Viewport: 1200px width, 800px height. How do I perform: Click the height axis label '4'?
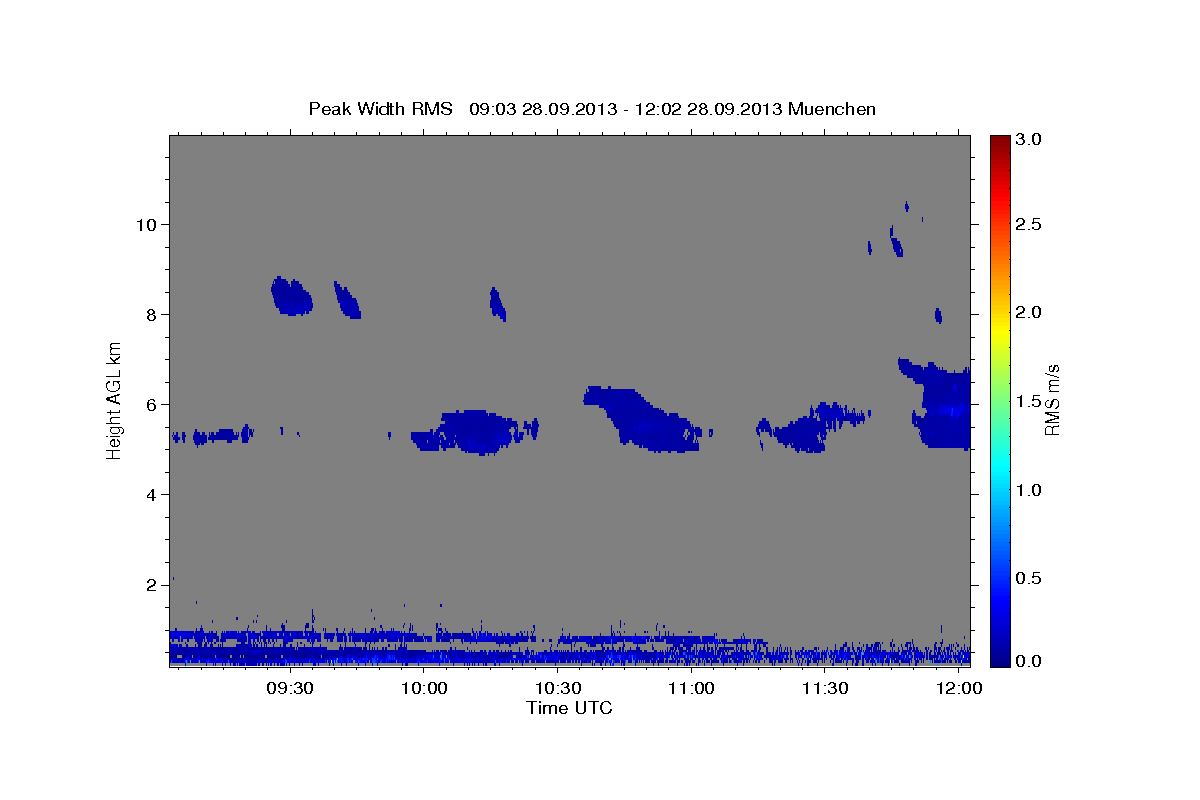(149, 494)
